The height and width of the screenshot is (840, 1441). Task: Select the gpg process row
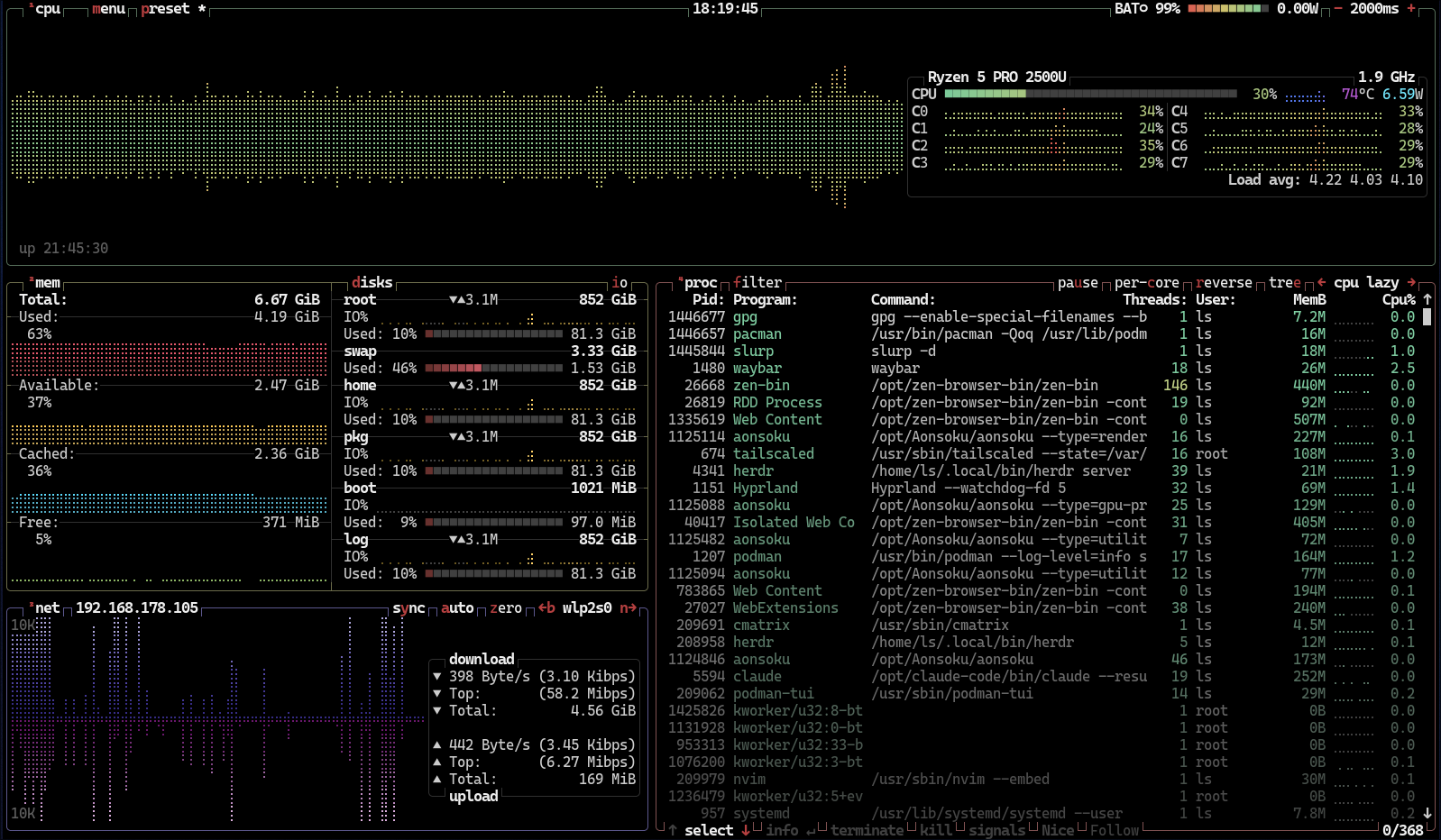[1042, 316]
